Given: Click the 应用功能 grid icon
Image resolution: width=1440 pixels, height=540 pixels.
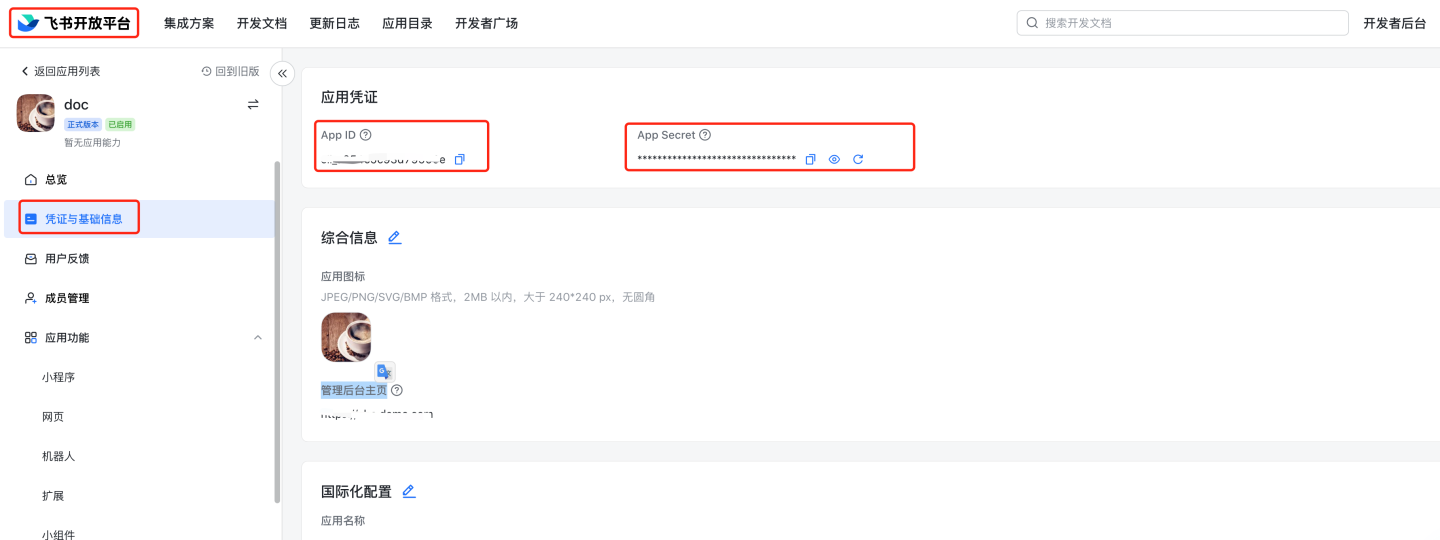Looking at the screenshot, I should (30, 338).
